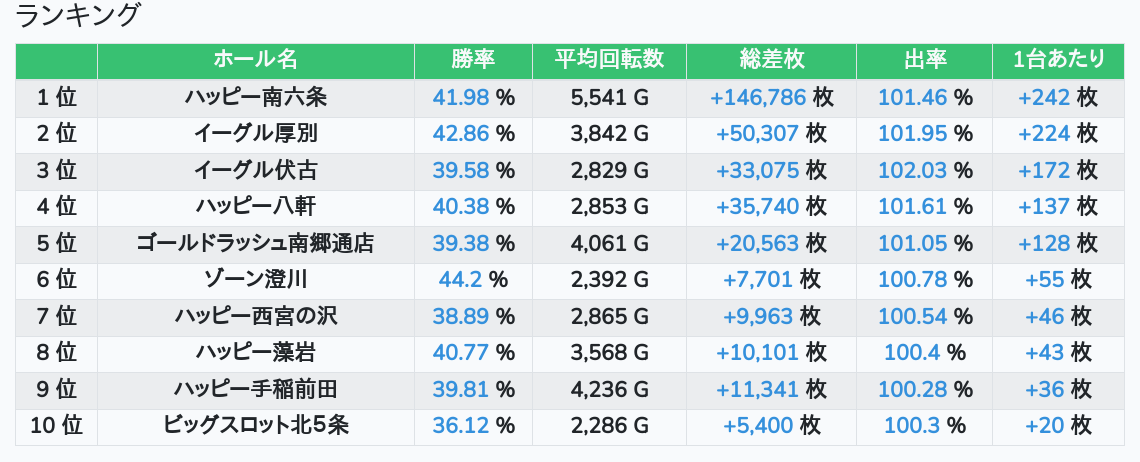Select the 1台あたり column header
1140x462 pixels.
click(1058, 60)
